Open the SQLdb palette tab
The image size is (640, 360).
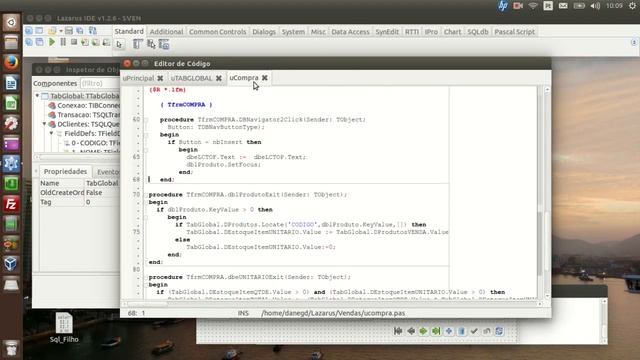tap(478, 31)
